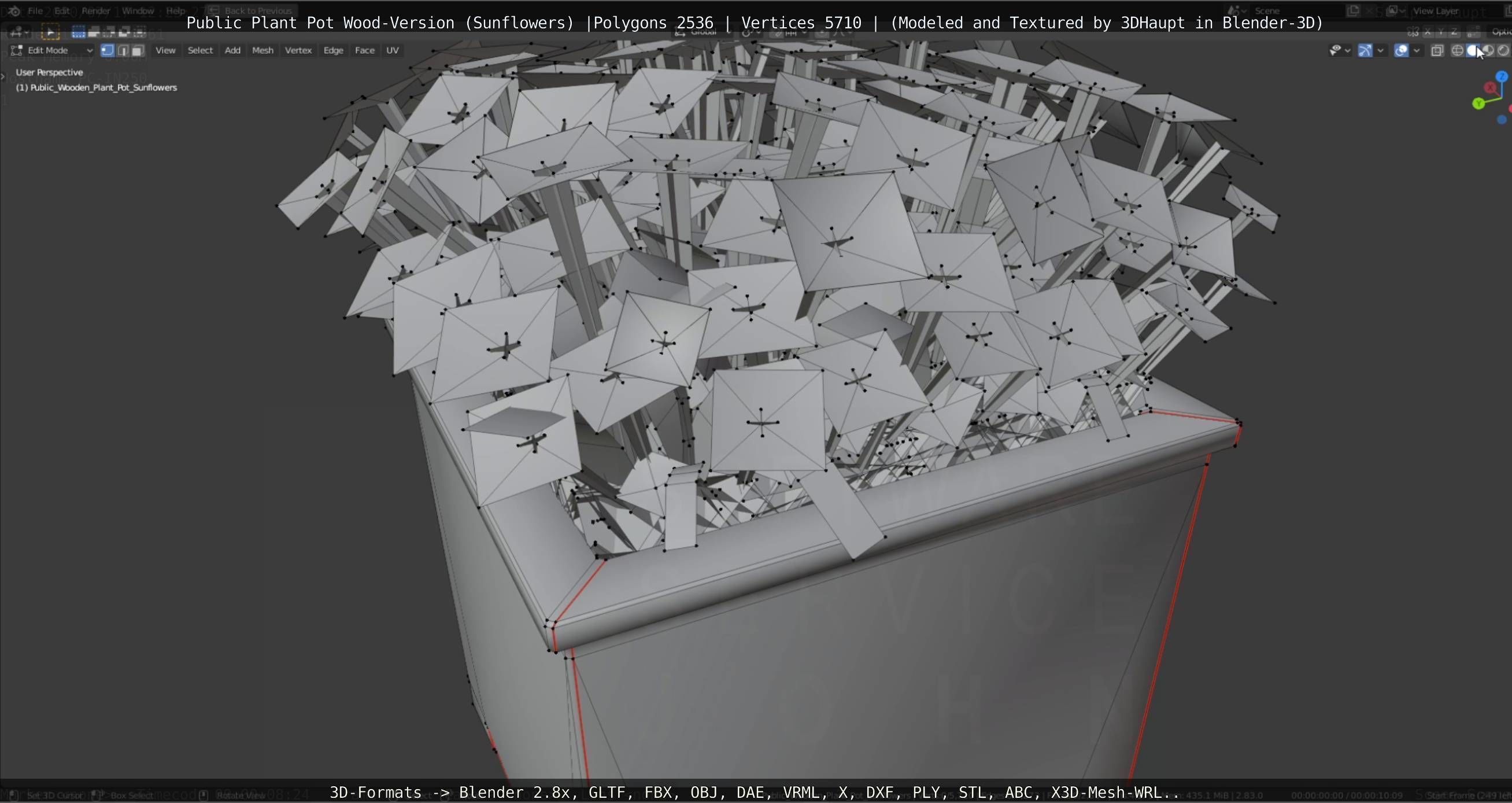
Task: Open the Mesh menu
Action: (263, 50)
